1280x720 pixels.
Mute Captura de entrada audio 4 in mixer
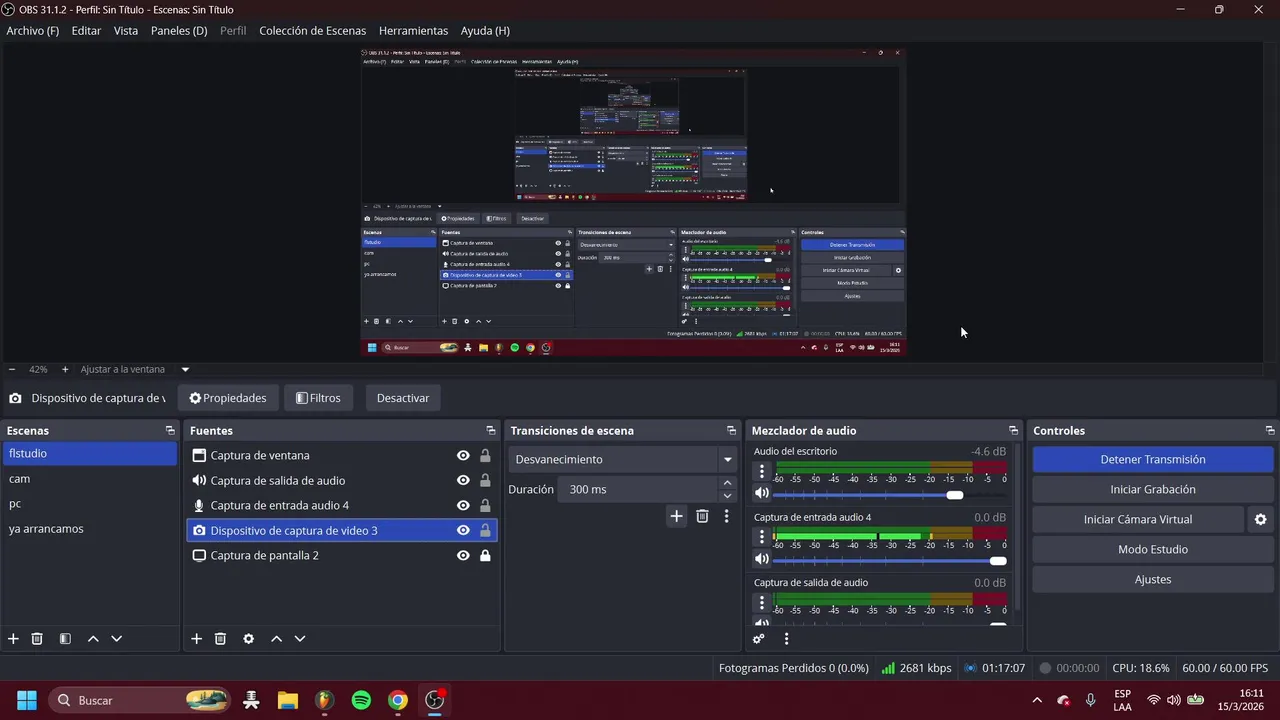coord(761,559)
